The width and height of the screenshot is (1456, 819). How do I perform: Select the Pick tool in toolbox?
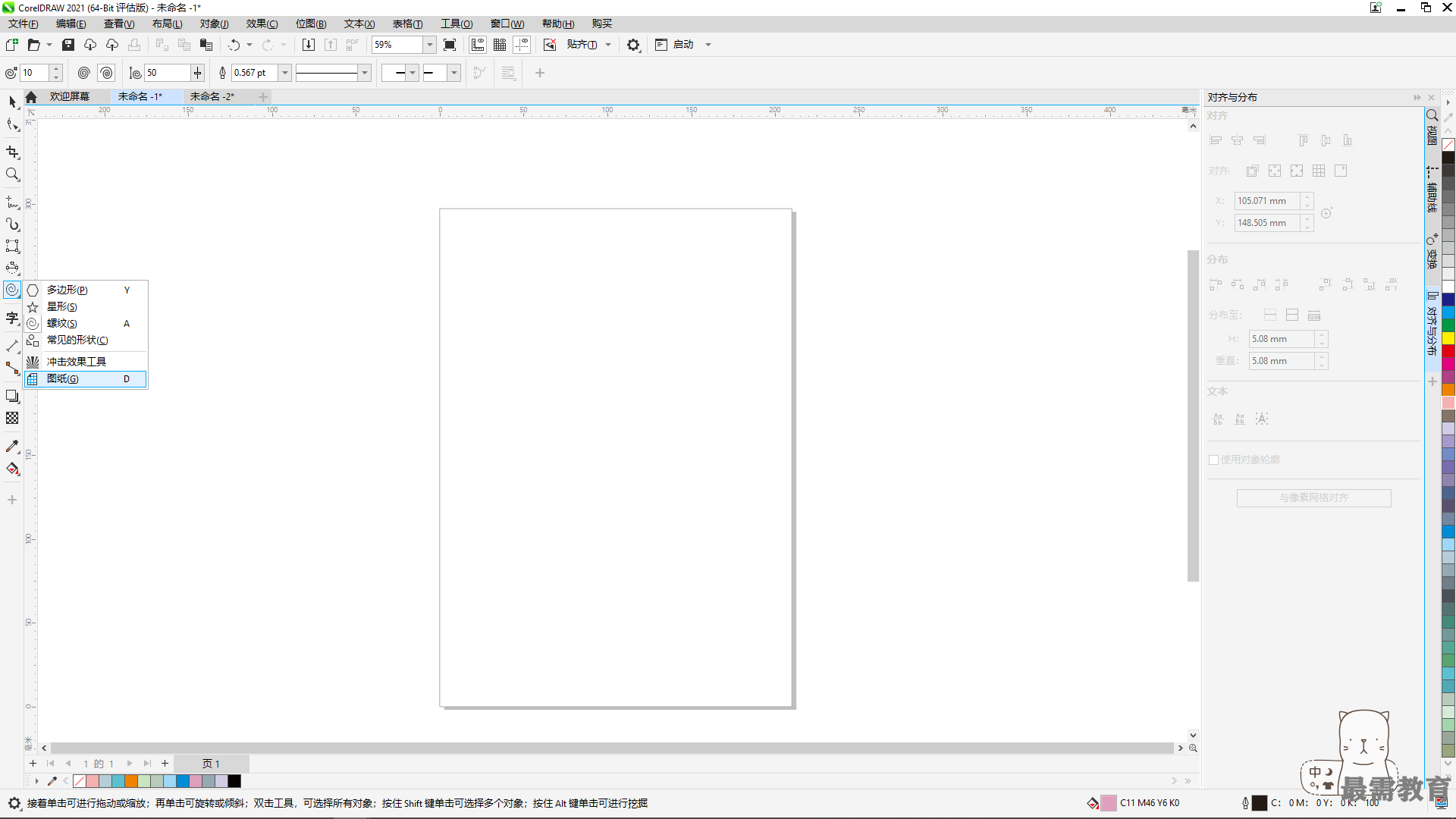[12, 102]
